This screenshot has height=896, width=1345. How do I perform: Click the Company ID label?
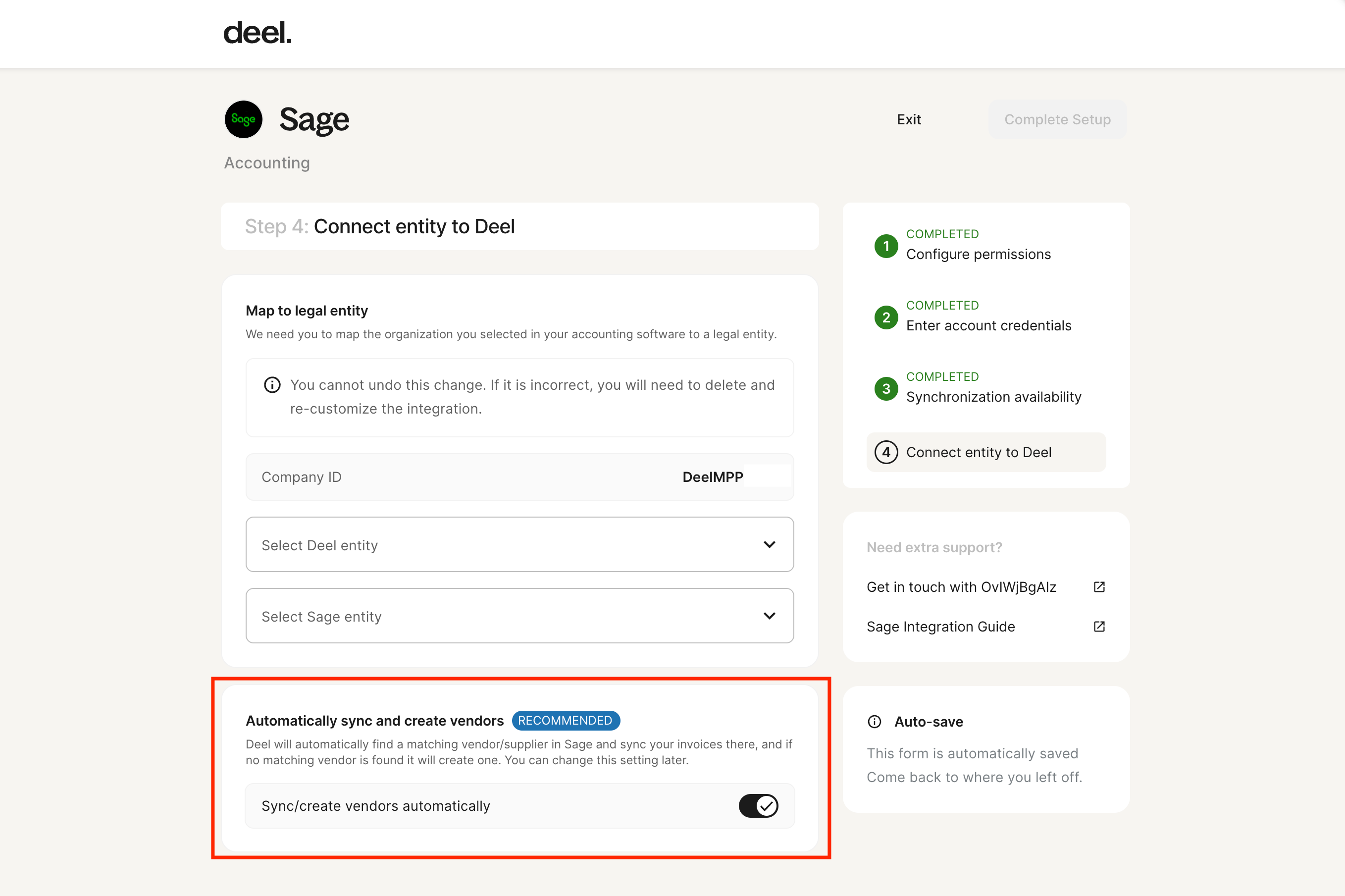[x=302, y=477]
